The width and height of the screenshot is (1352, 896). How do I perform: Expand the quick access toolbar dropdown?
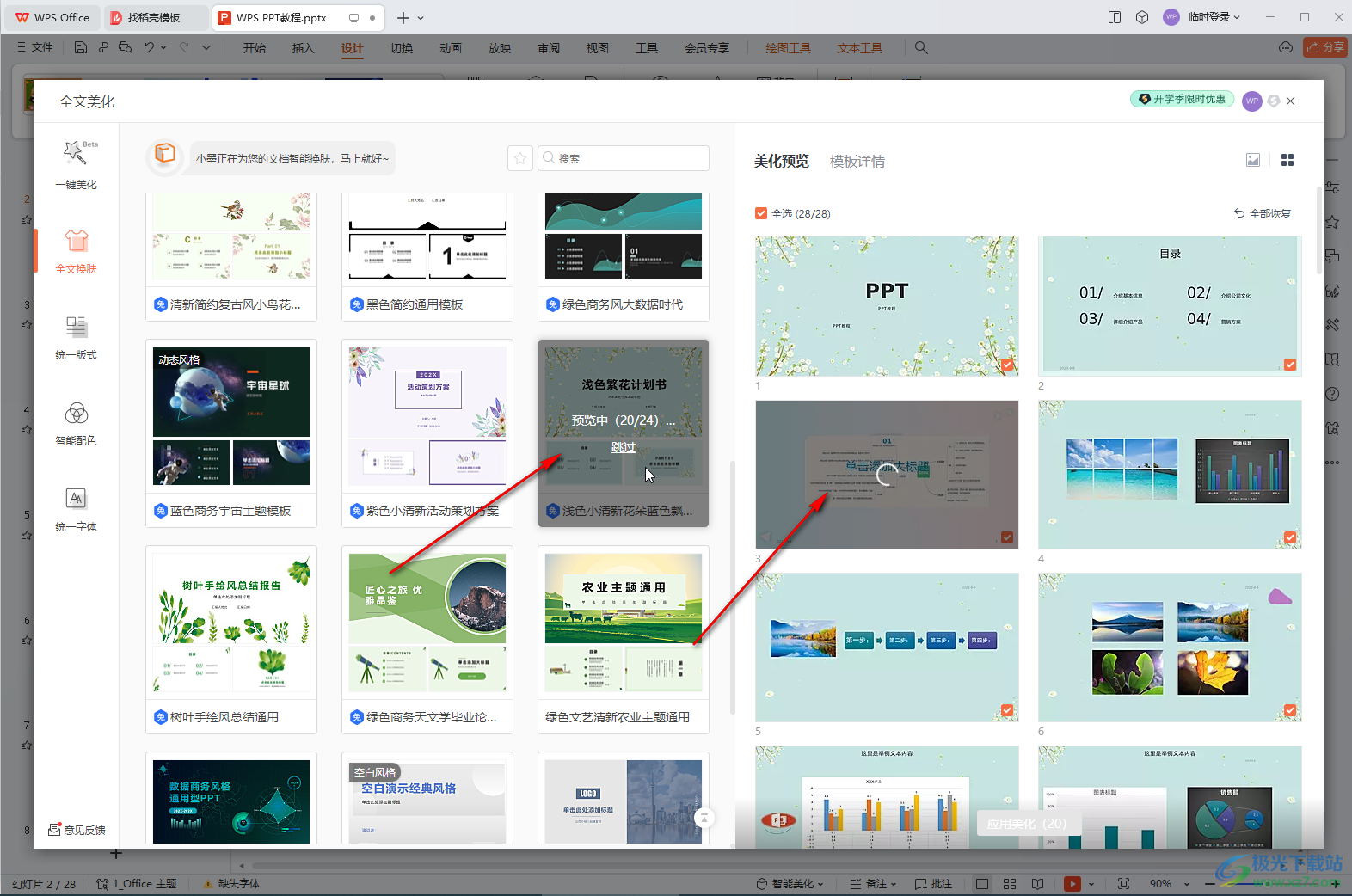click(x=206, y=47)
